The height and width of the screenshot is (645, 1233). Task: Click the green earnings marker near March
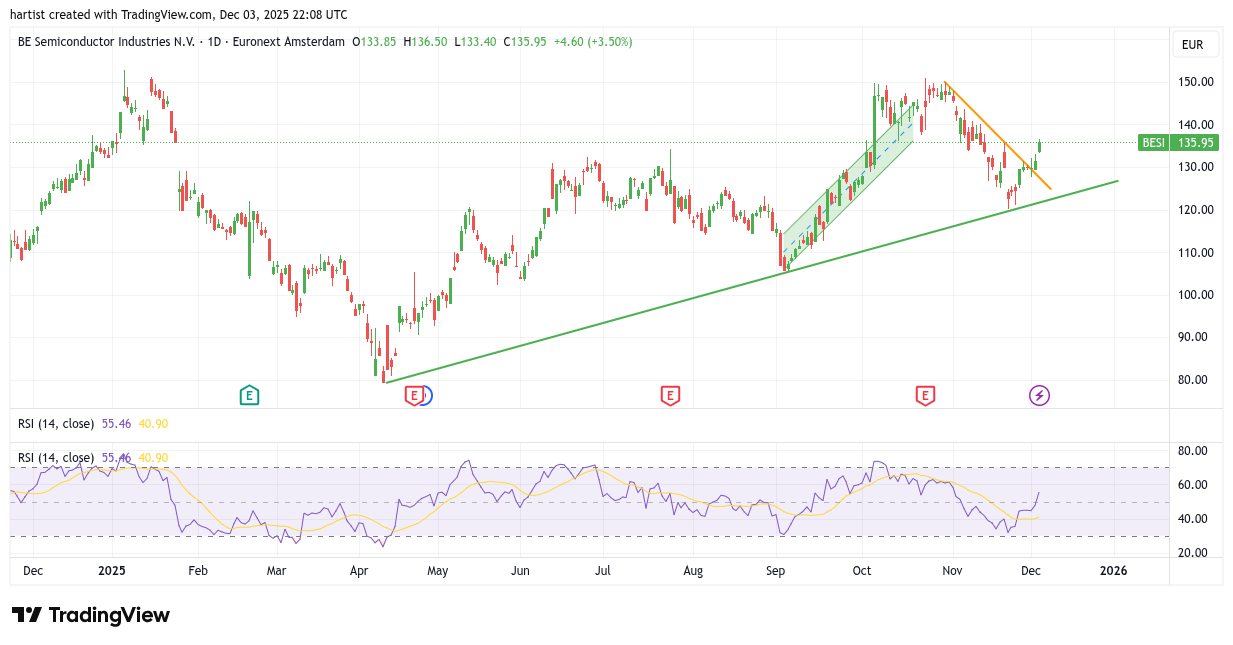249,396
